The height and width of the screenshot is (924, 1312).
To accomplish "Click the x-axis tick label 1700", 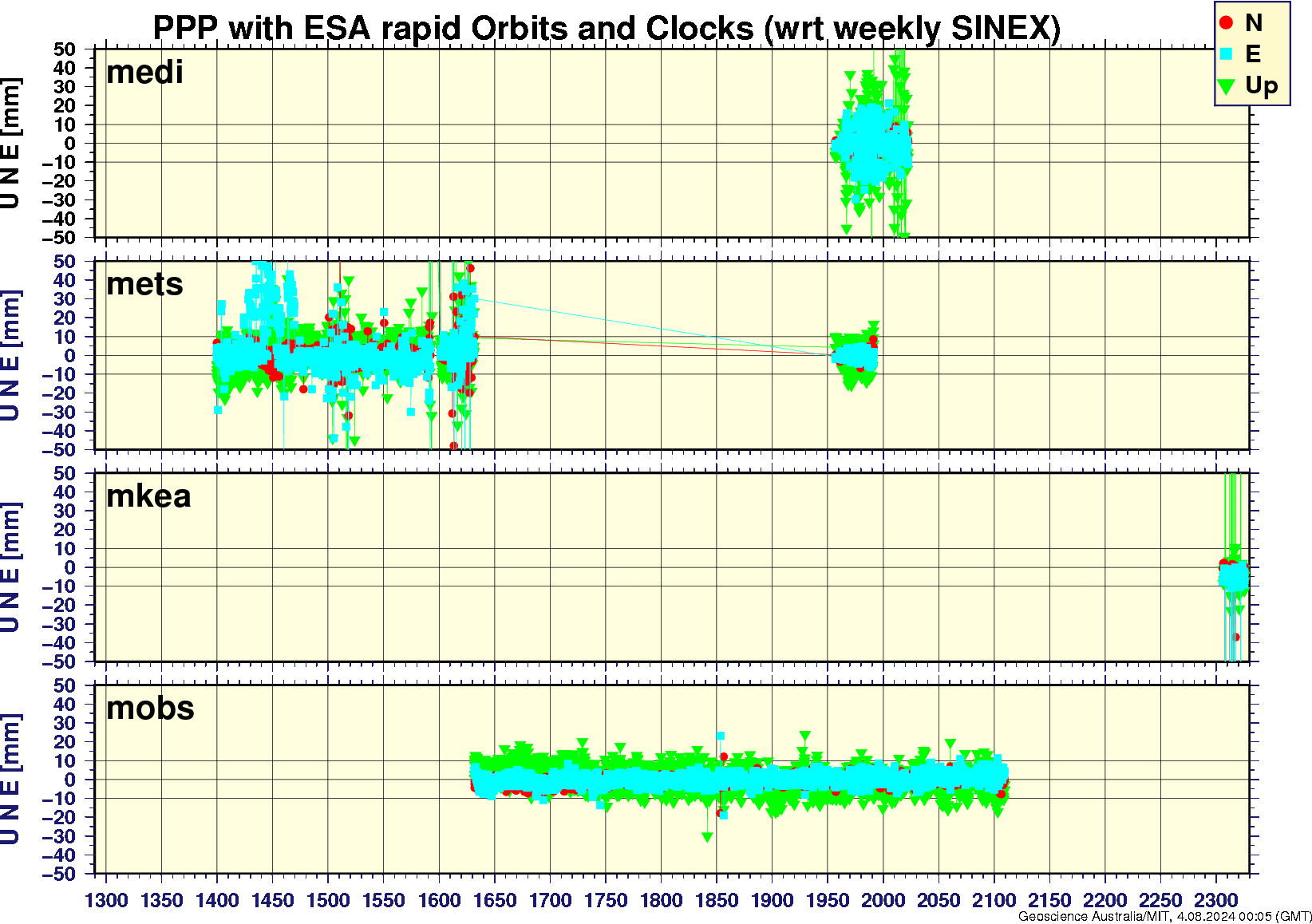I will (x=550, y=901).
